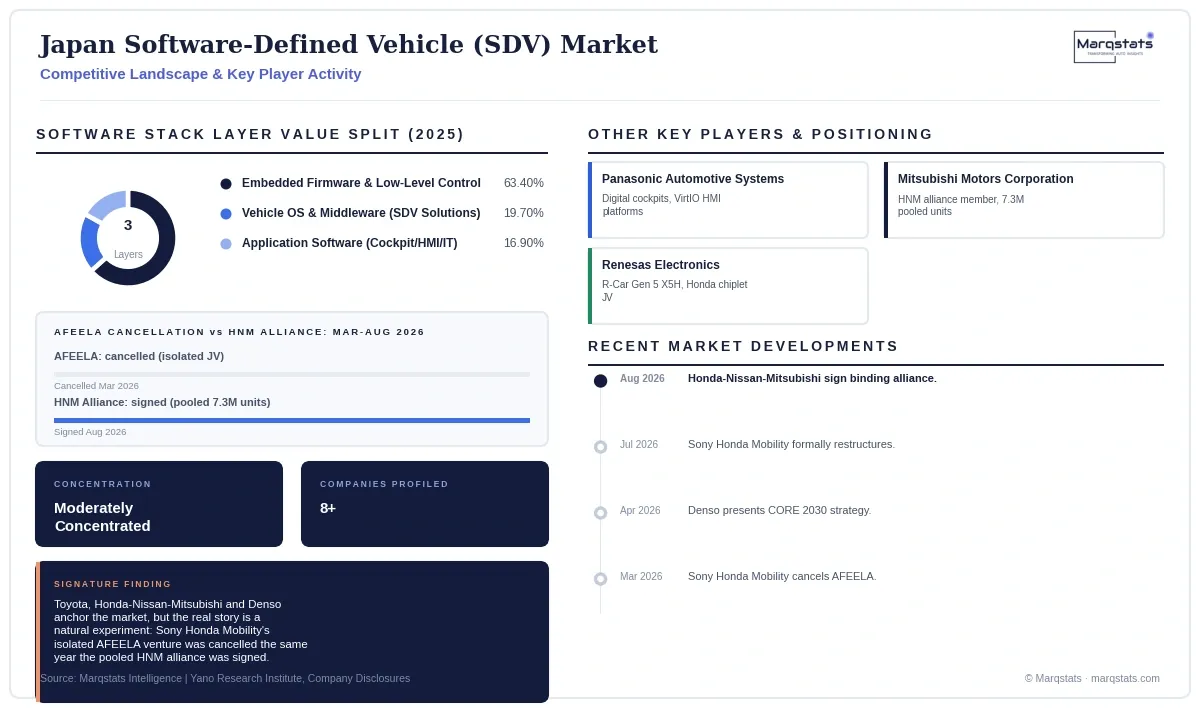Image resolution: width=1200 pixels, height=708 pixels.
Task: Click the dark navy Embedded Firmware legend dot
Action: point(226,184)
